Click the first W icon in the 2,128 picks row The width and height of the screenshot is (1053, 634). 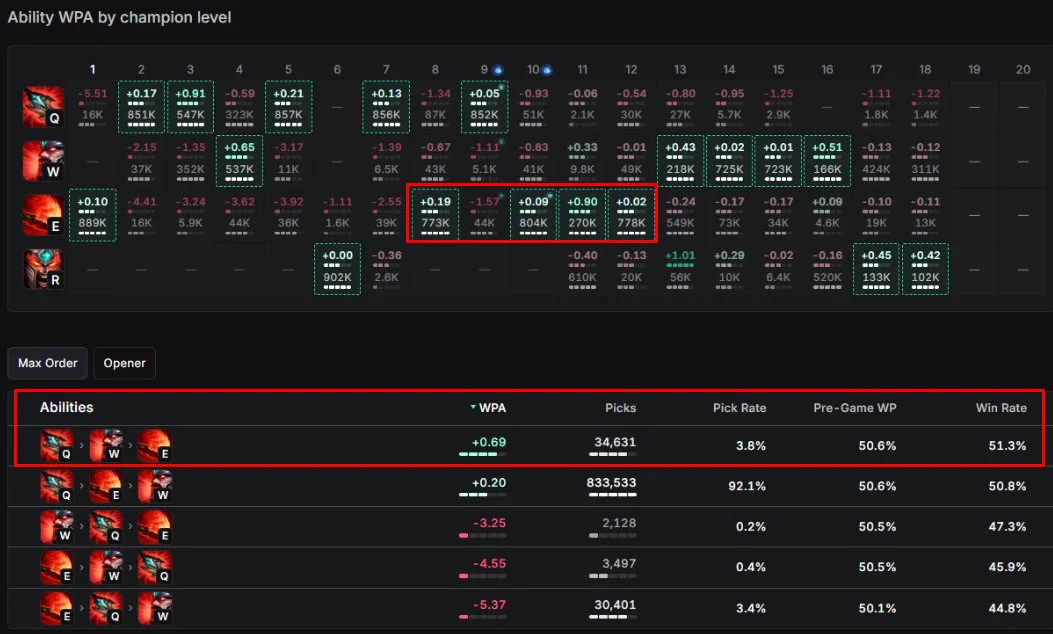(56, 527)
